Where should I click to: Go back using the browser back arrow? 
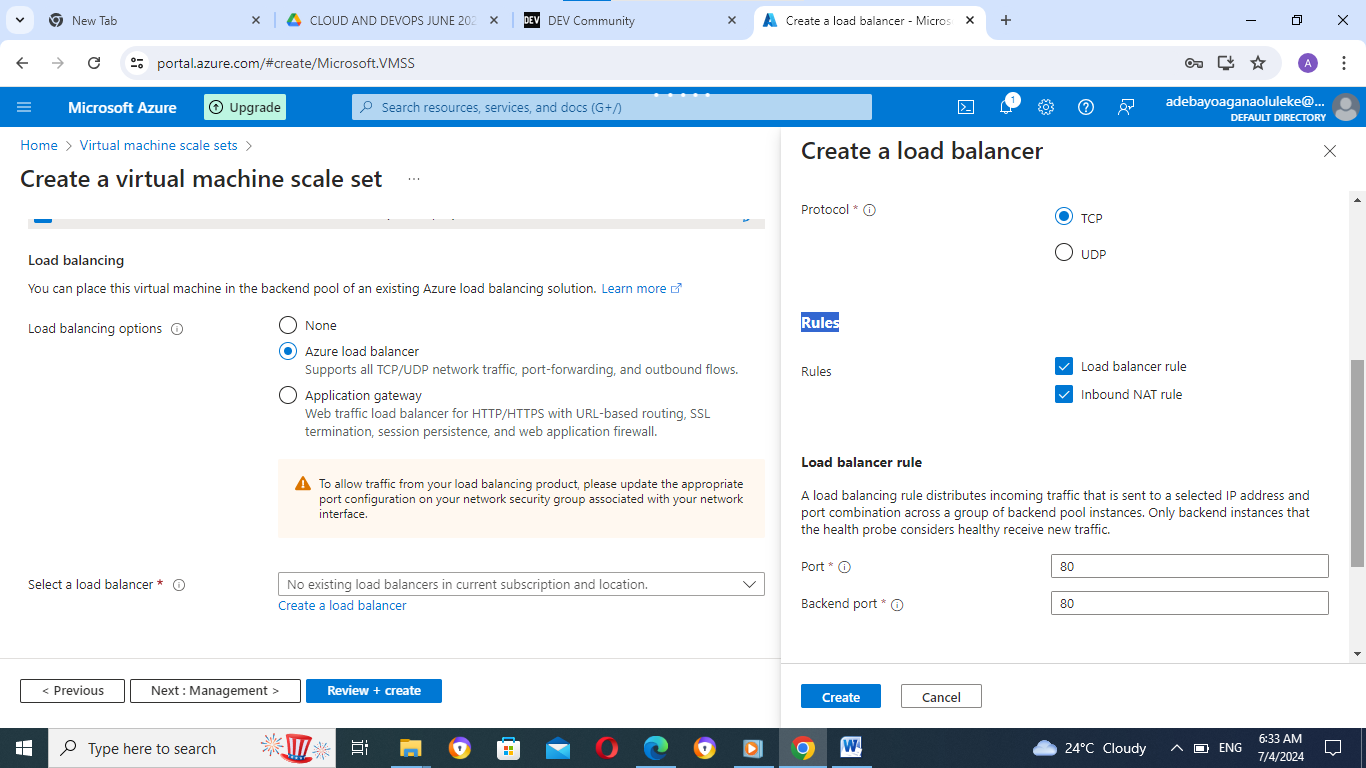point(23,63)
